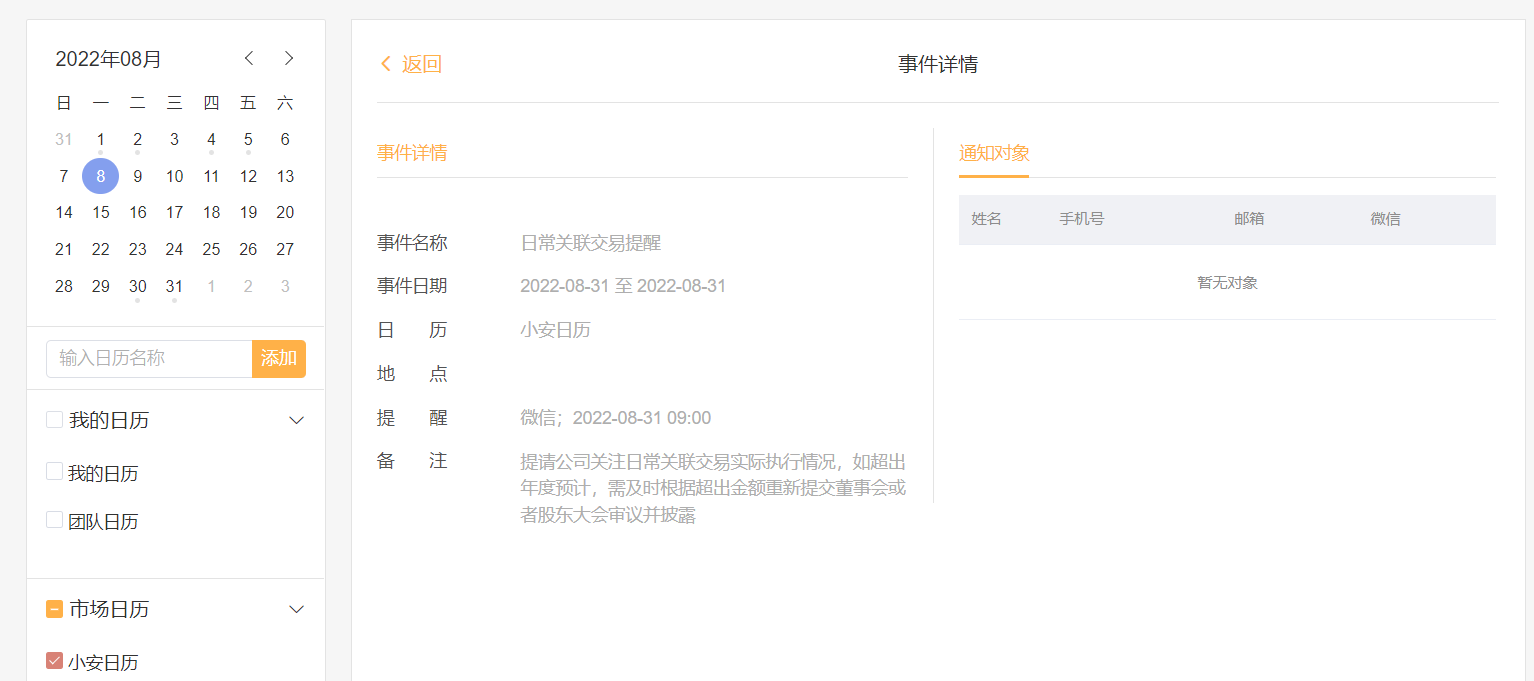
Task: Select highlighted date 8 in calendar
Action: (x=101, y=176)
